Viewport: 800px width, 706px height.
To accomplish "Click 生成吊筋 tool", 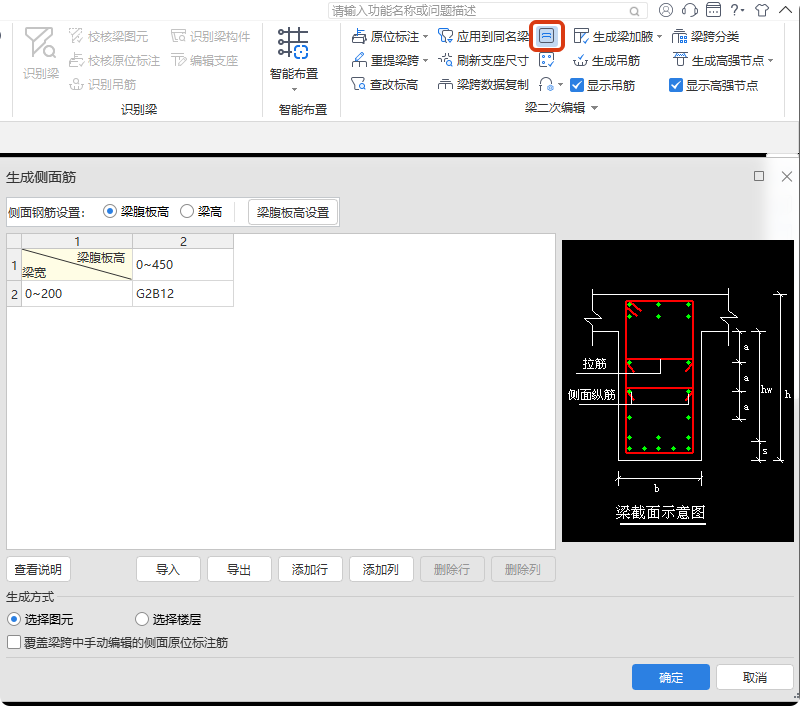I will (x=607, y=61).
